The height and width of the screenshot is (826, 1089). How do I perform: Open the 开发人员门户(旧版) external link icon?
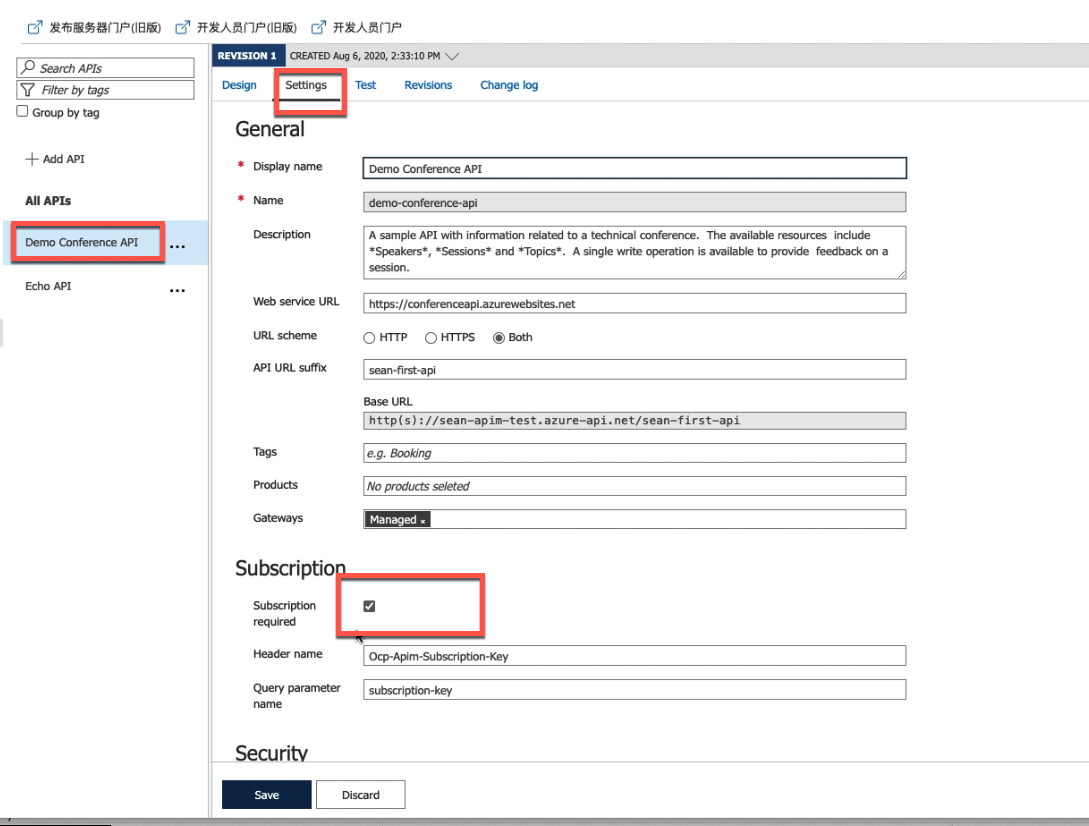(182, 28)
